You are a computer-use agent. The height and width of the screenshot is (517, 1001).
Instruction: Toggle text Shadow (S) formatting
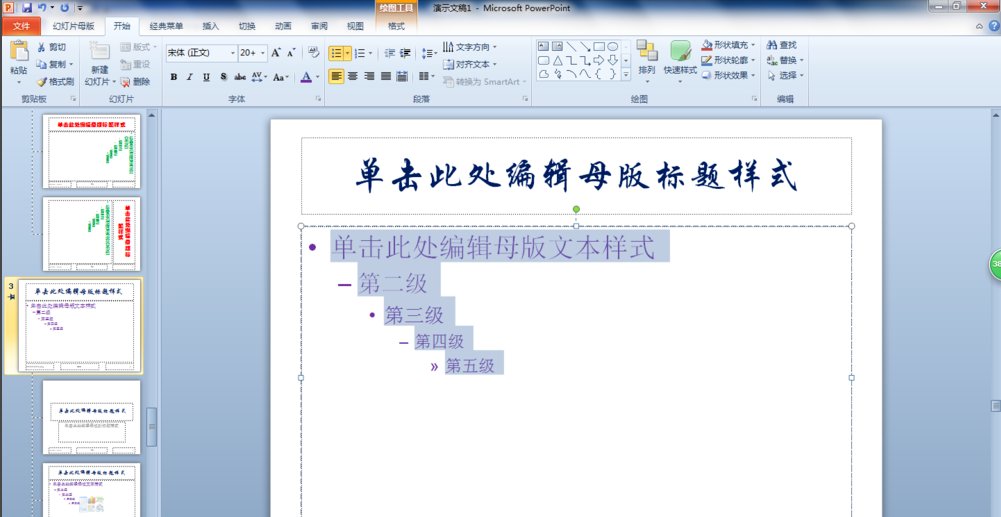223,77
